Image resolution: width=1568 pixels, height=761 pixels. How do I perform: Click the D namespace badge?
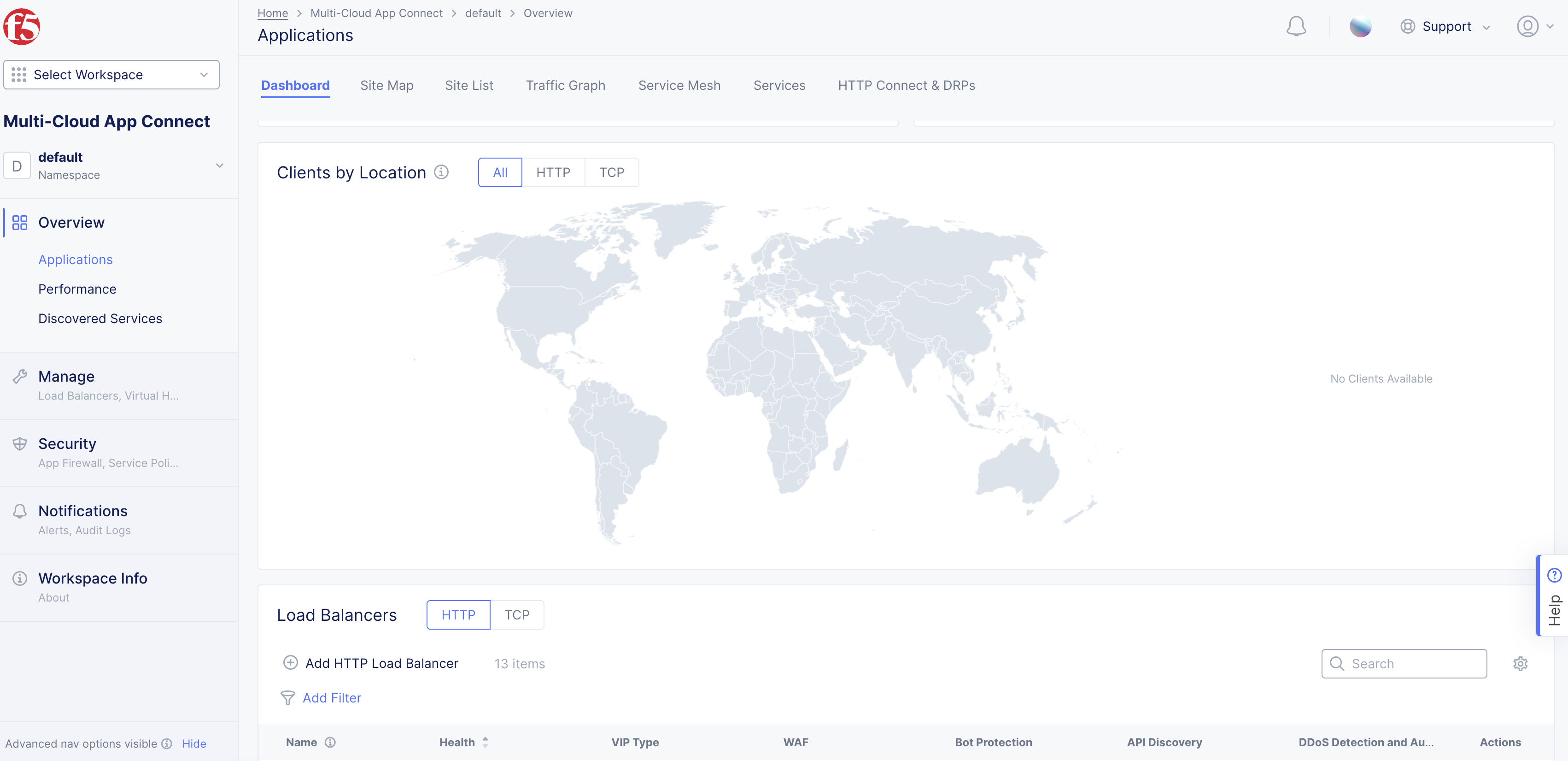tap(17, 166)
